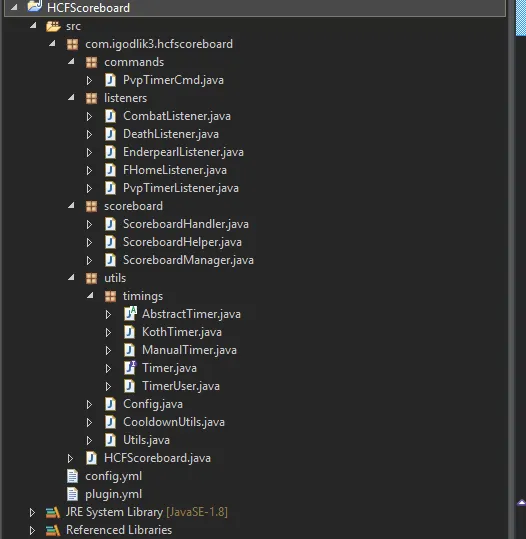The height and width of the screenshot is (539, 526).
Task: Click the vertical scrollbar thumb
Action: (x=521, y=18)
